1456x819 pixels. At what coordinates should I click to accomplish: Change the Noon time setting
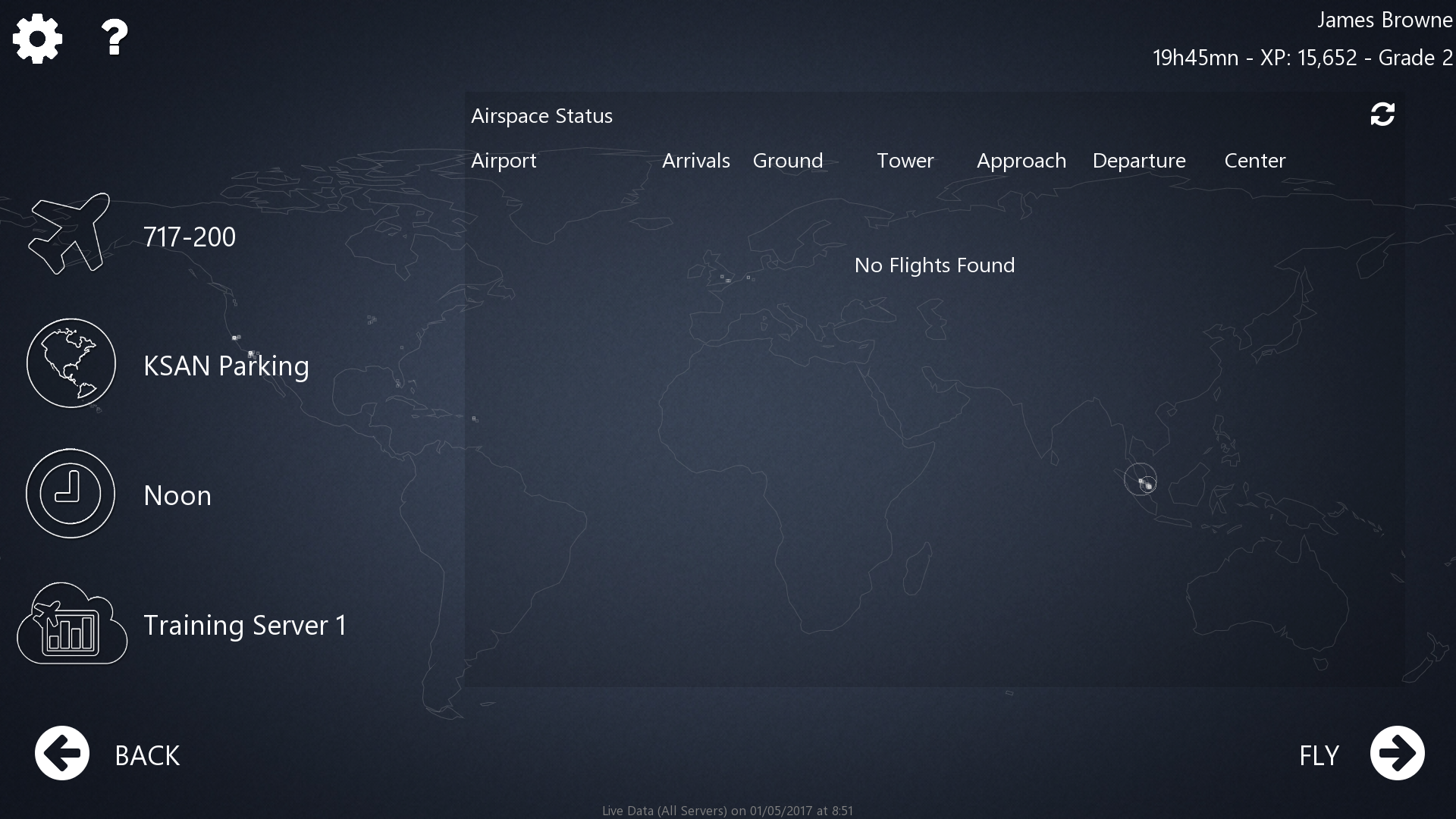pyautogui.click(x=177, y=496)
